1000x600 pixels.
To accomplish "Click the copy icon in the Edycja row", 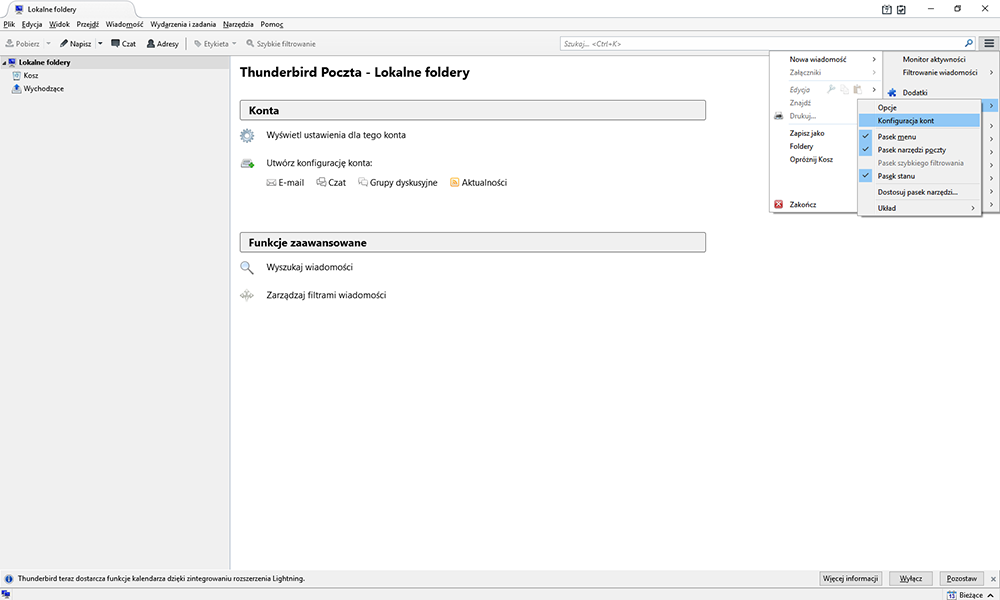I will pyautogui.click(x=844, y=89).
